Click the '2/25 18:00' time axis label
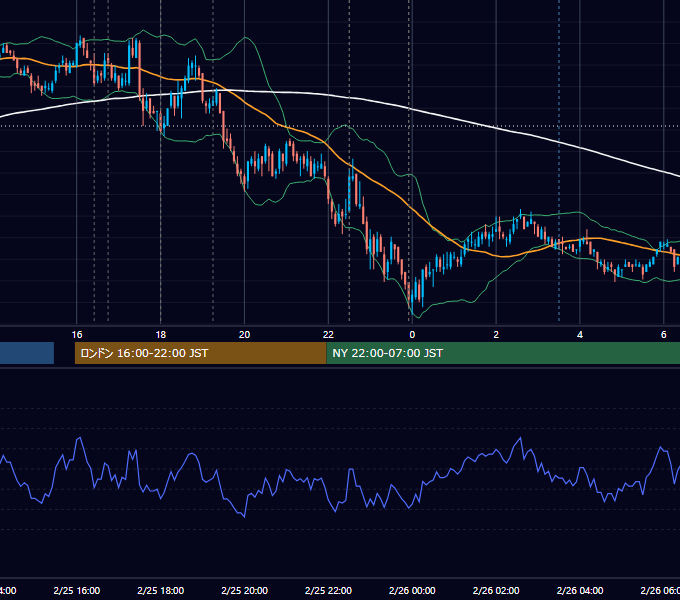680x600 pixels. coord(160,590)
